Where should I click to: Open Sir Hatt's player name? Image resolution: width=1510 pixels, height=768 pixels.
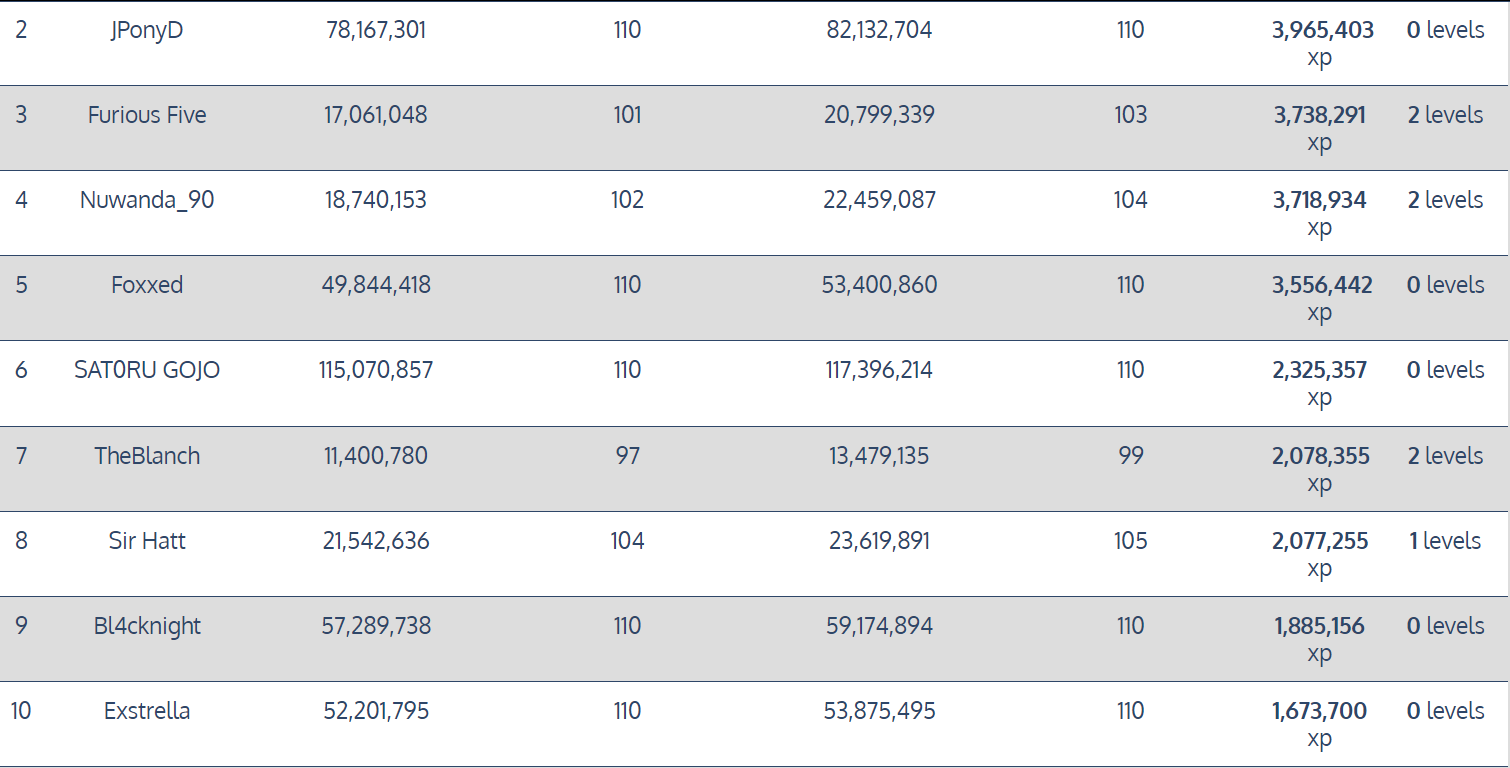(147, 541)
